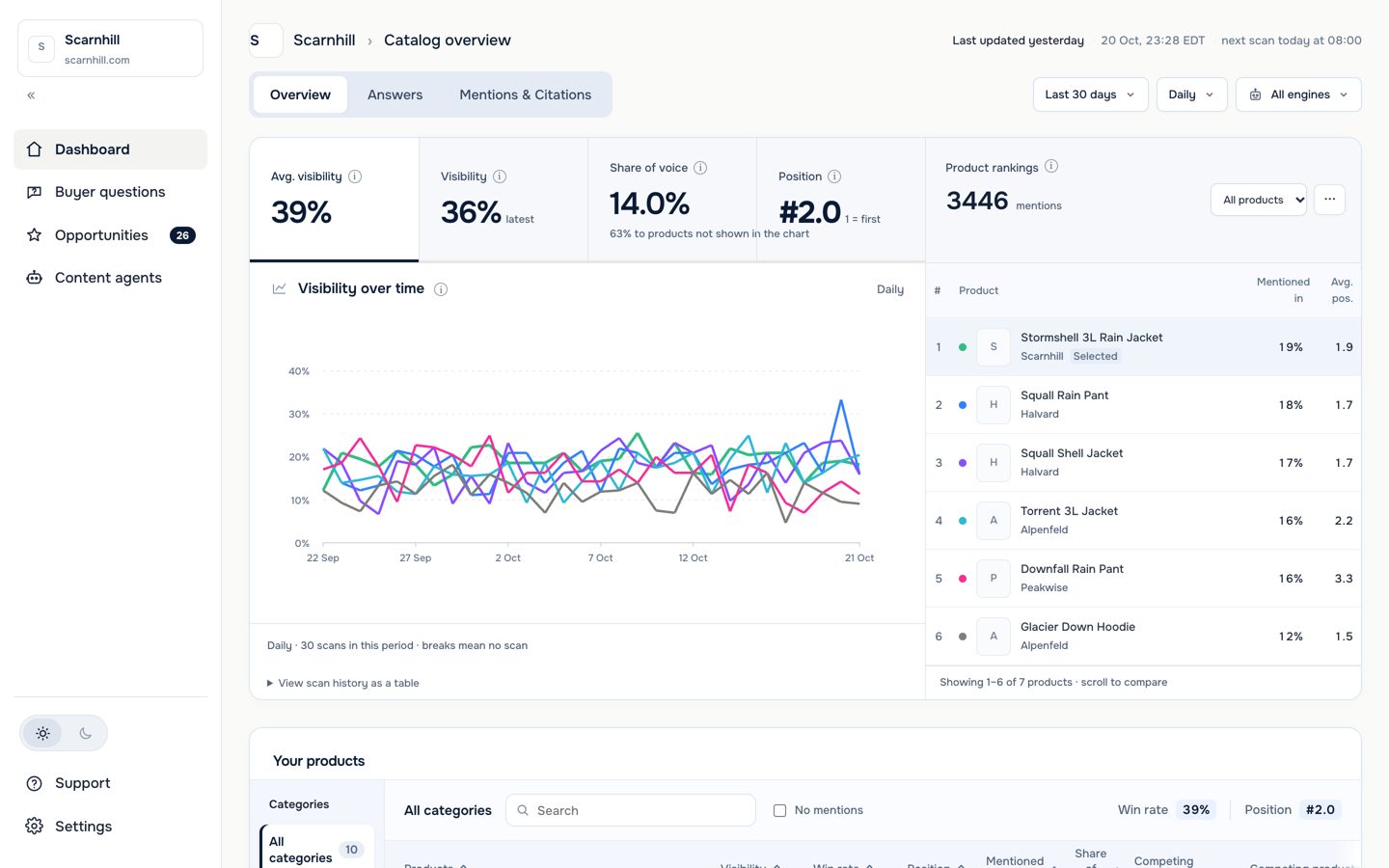Collapse the sidebar with double-chevron icon

click(31, 95)
